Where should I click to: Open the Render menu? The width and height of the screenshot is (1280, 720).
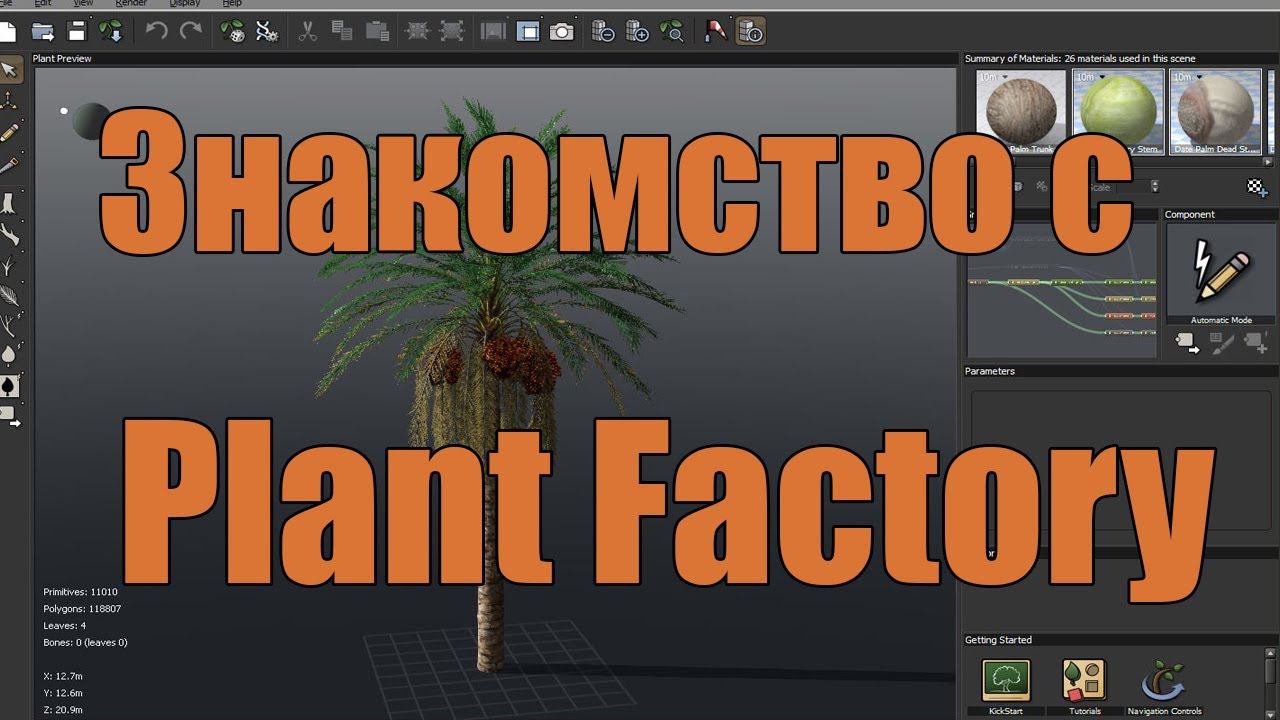(131, 4)
